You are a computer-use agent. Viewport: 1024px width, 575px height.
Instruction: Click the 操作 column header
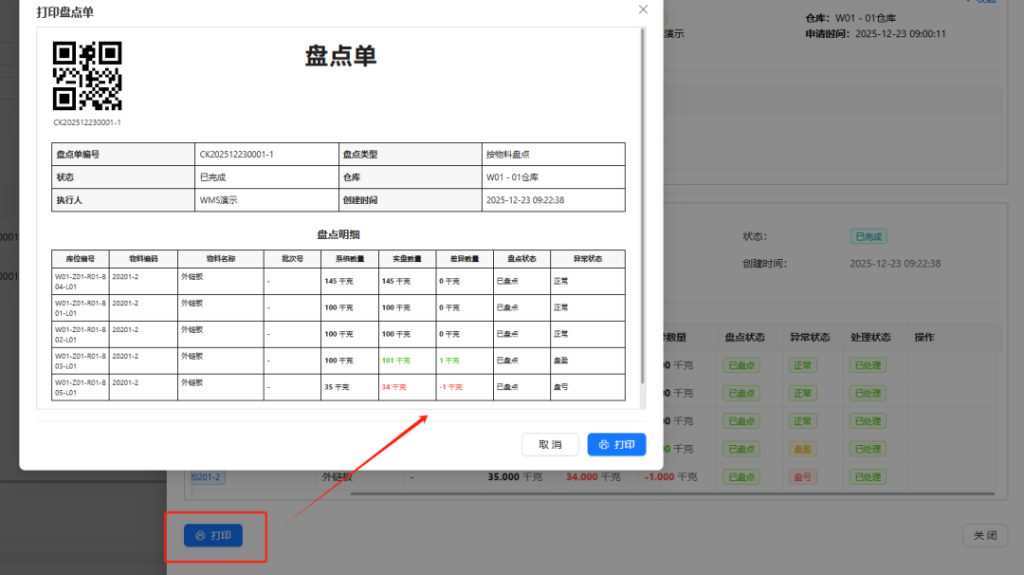924,338
